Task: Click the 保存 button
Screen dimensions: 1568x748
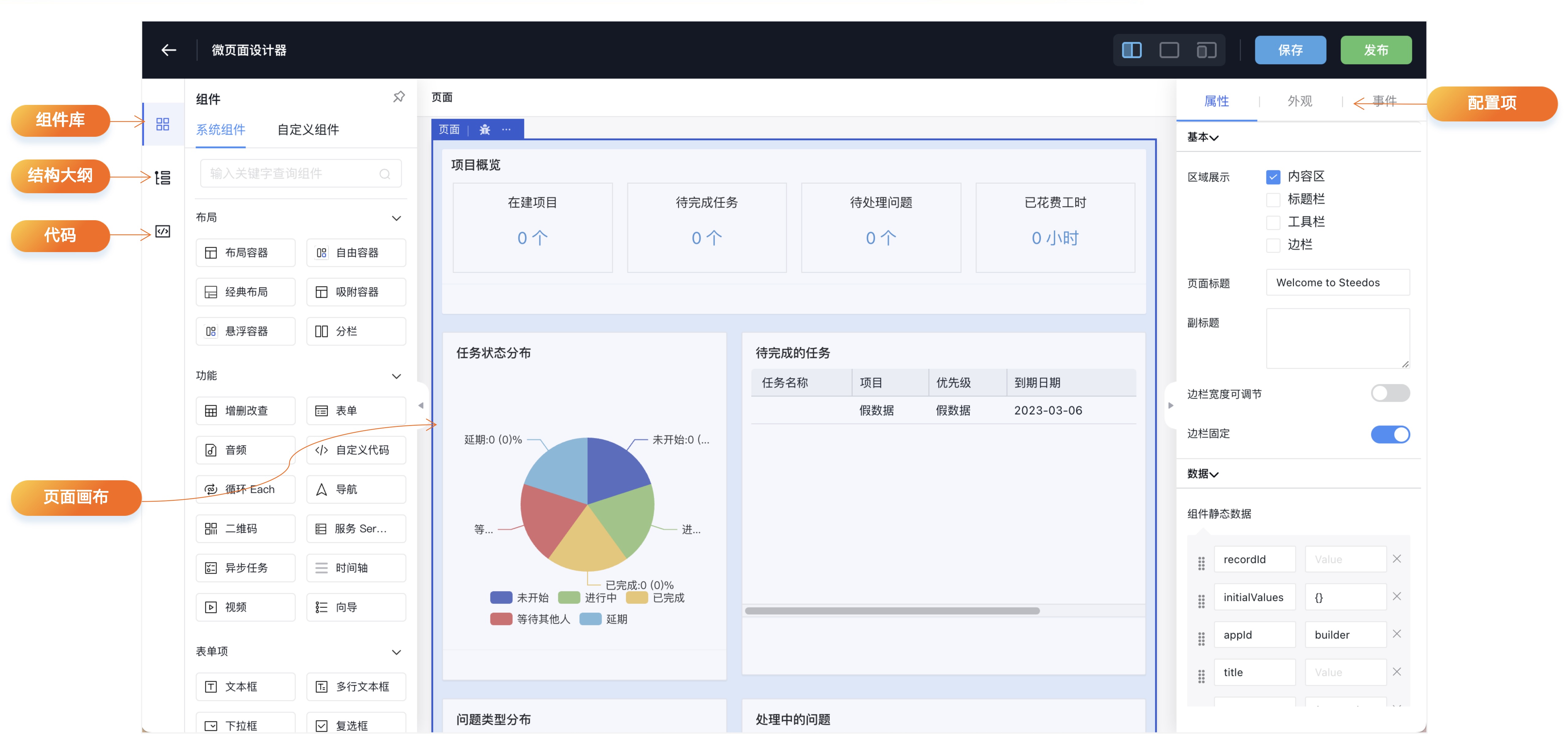Action: [x=1290, y=50]
